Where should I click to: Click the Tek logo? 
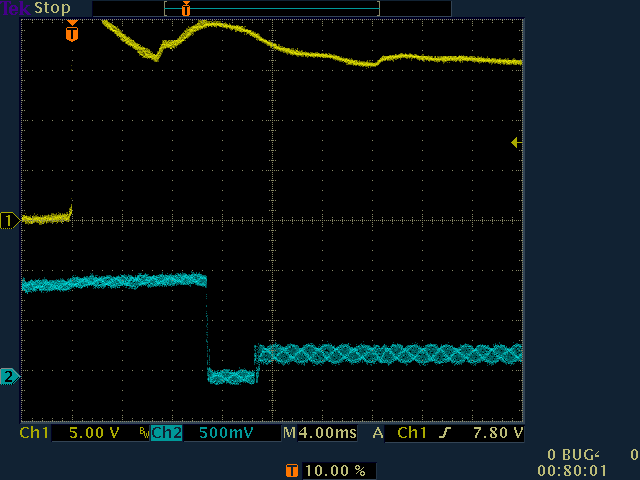pyautogui.click(x=16, y=8)
